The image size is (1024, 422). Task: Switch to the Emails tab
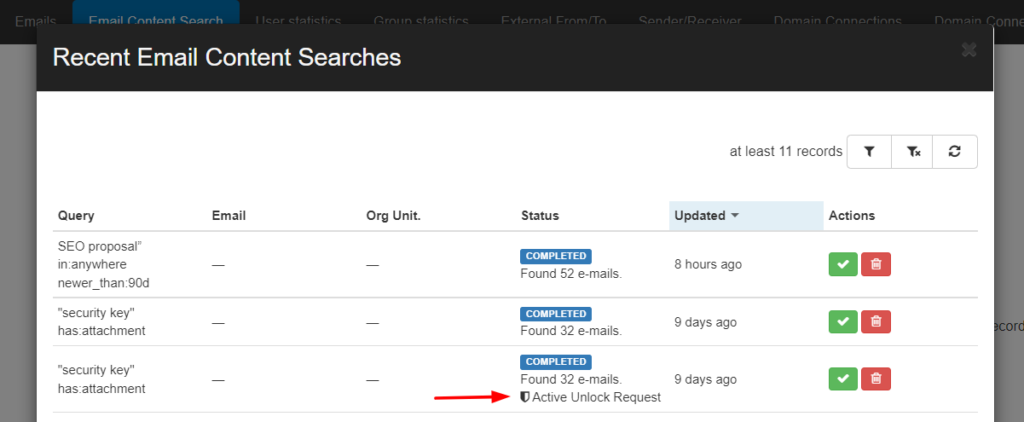[x=35, y=21]
